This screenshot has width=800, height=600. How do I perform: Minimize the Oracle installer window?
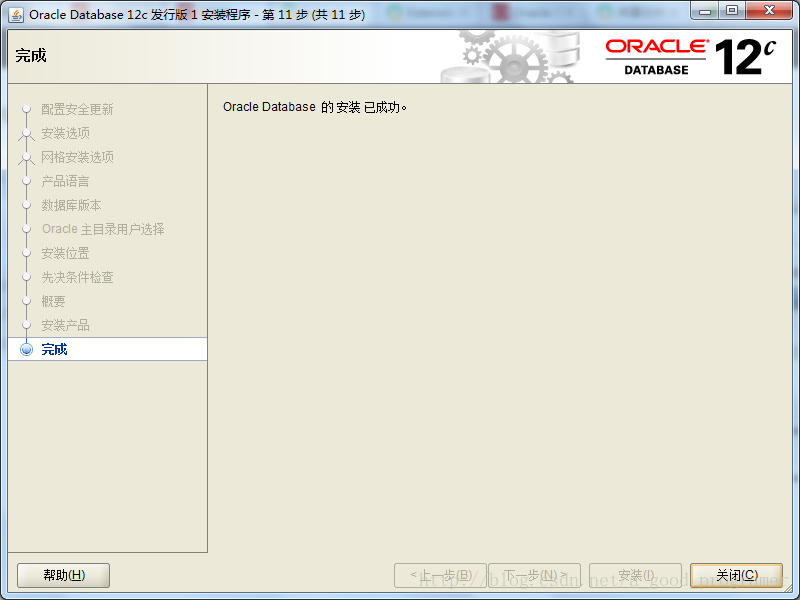coord(705,10)
